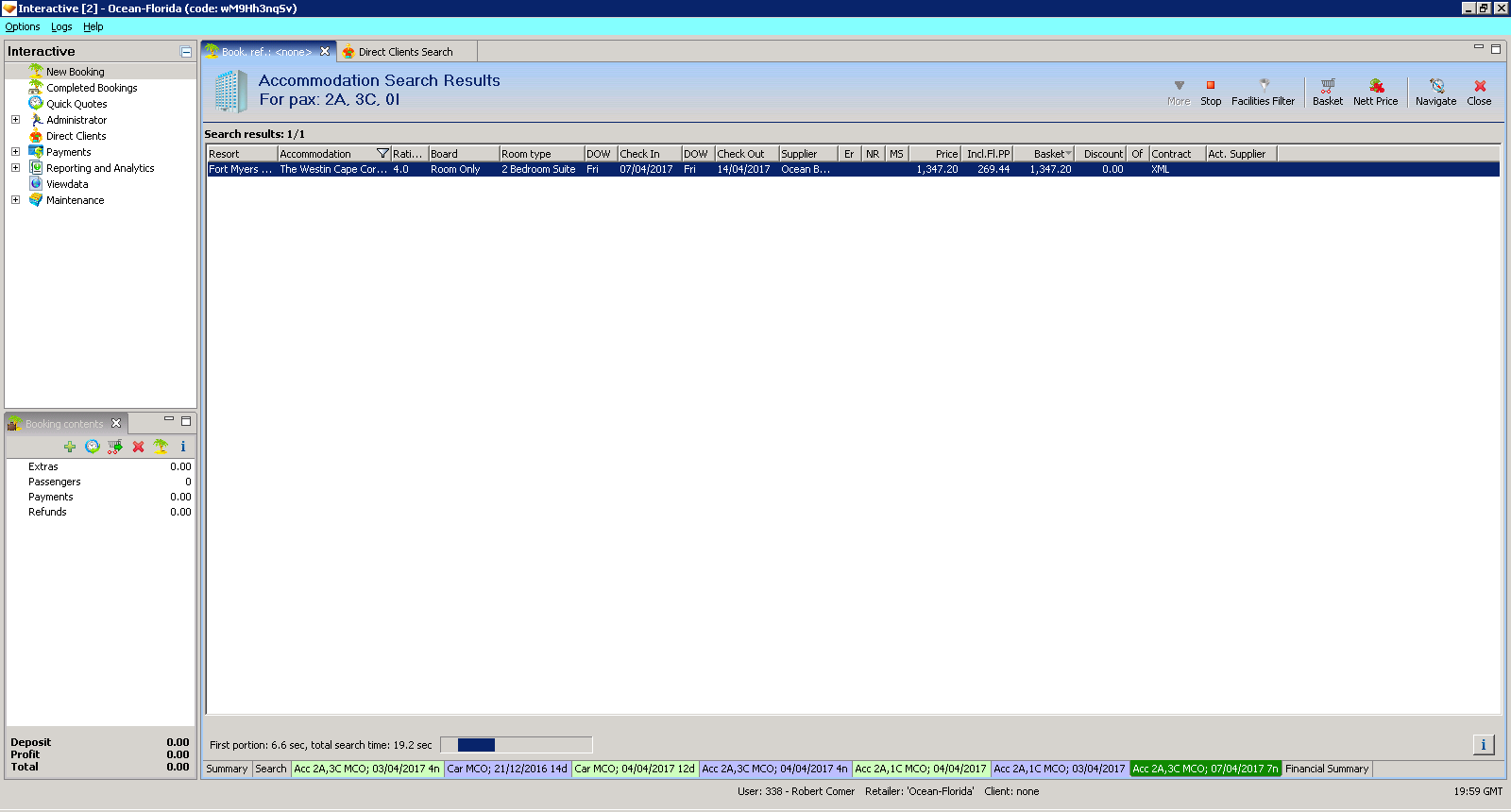The image size is (1511, 812).
Task: Sort results by the Room type column
Action: [x=542, y=154]
